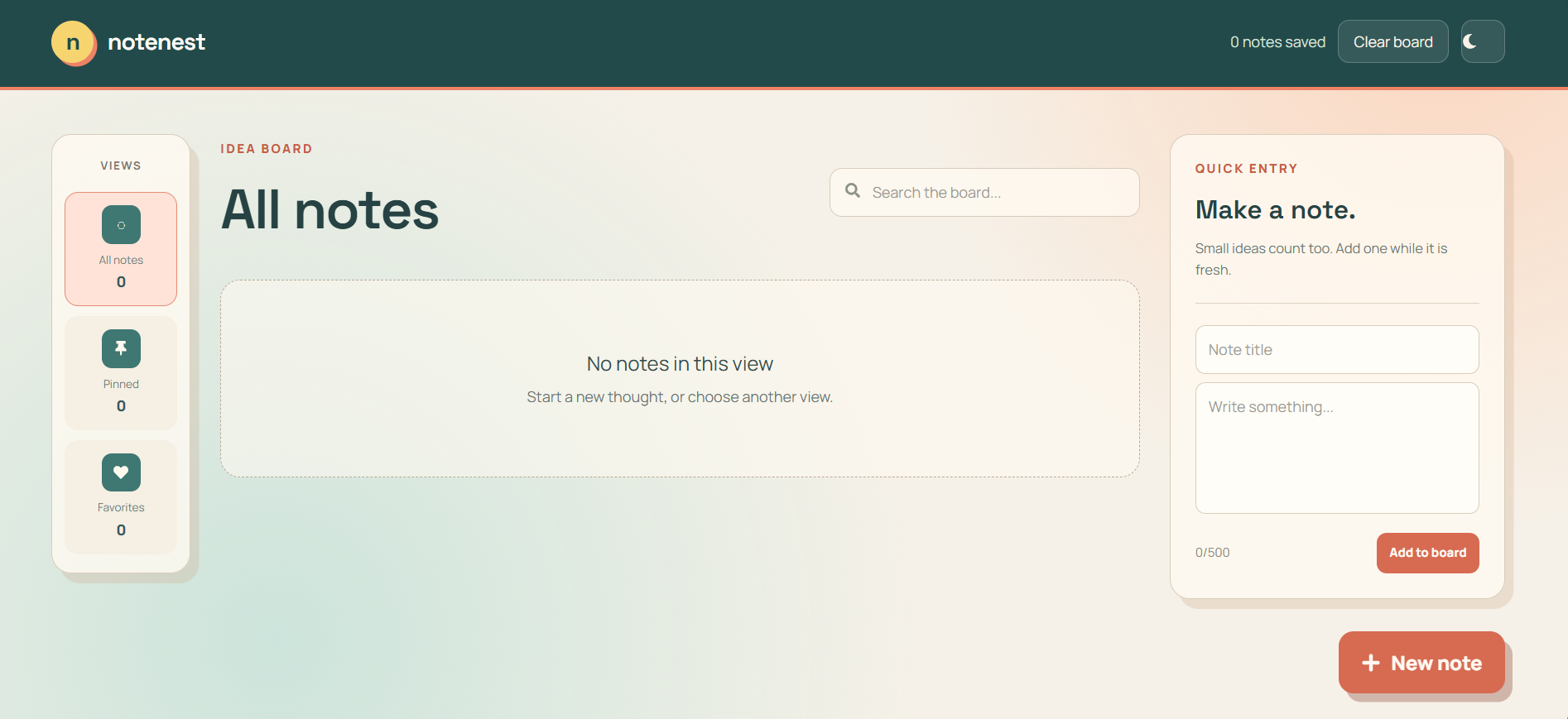Create a New note
1568x719 pixels.
pyautogui.click(x=1421, y=663)
